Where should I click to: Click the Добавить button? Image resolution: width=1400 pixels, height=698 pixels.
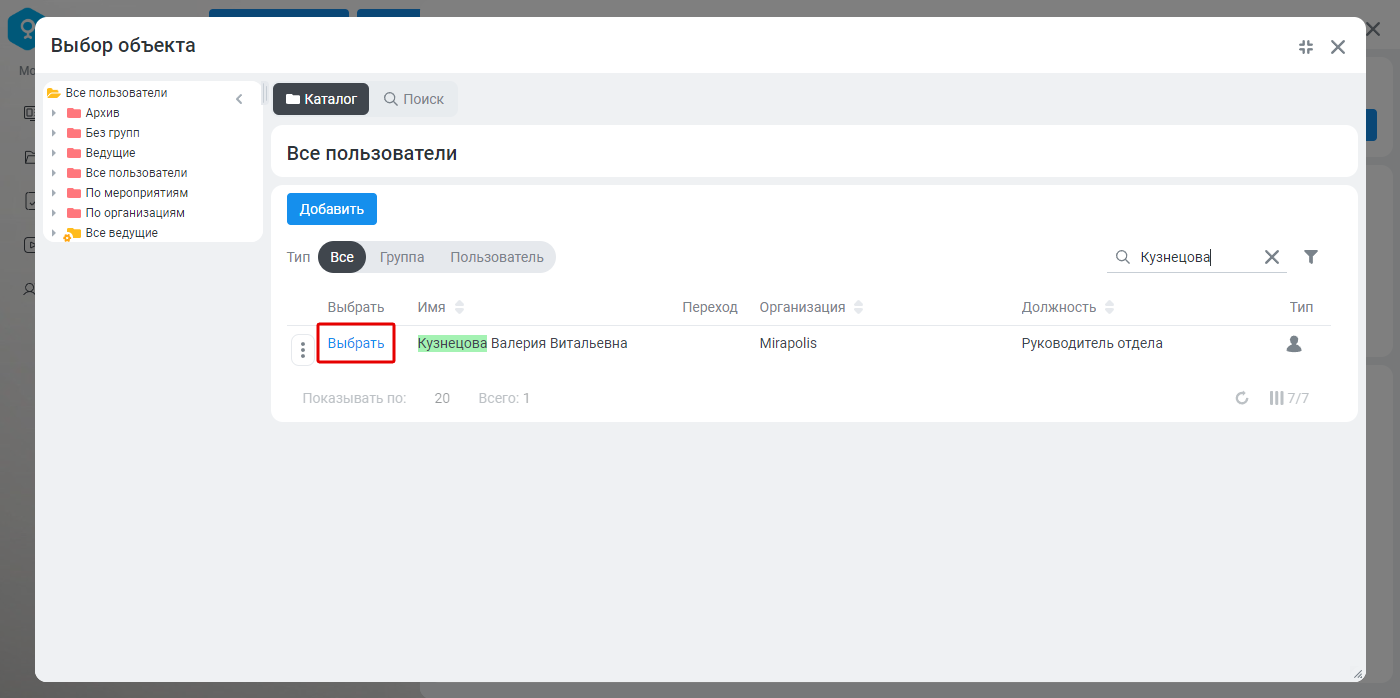pos(332,209)
